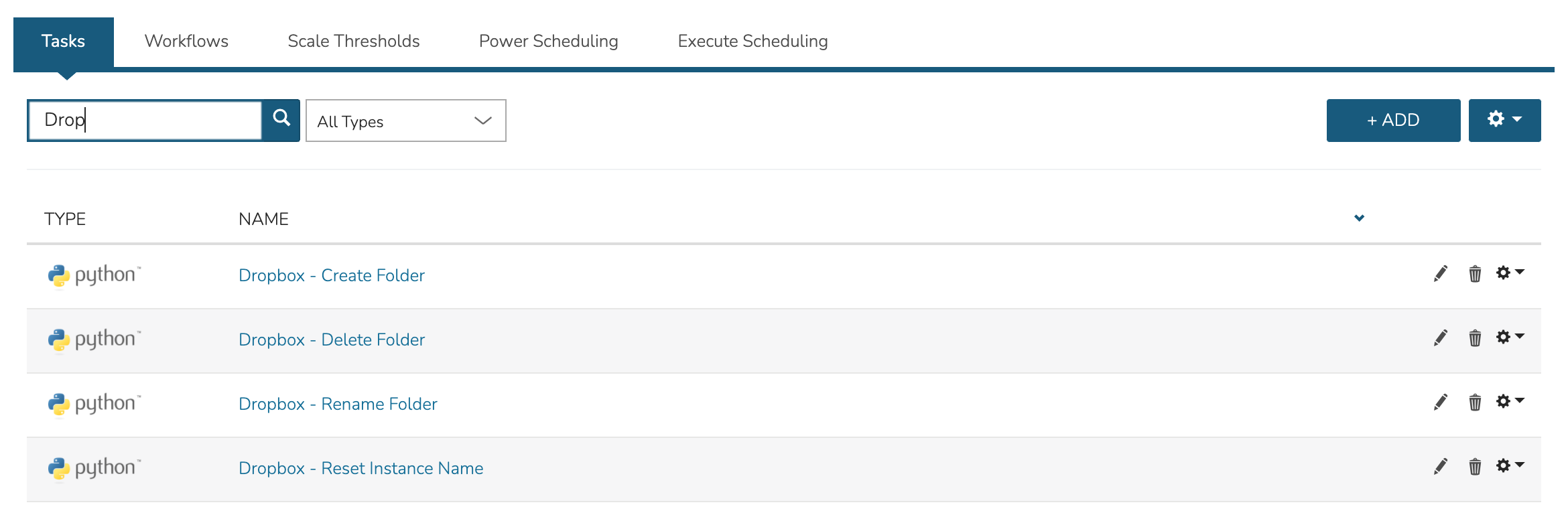Click trash icon for Dropbox - Delete Folder
The image size is (1568, 525).
tap(1475, 338)
